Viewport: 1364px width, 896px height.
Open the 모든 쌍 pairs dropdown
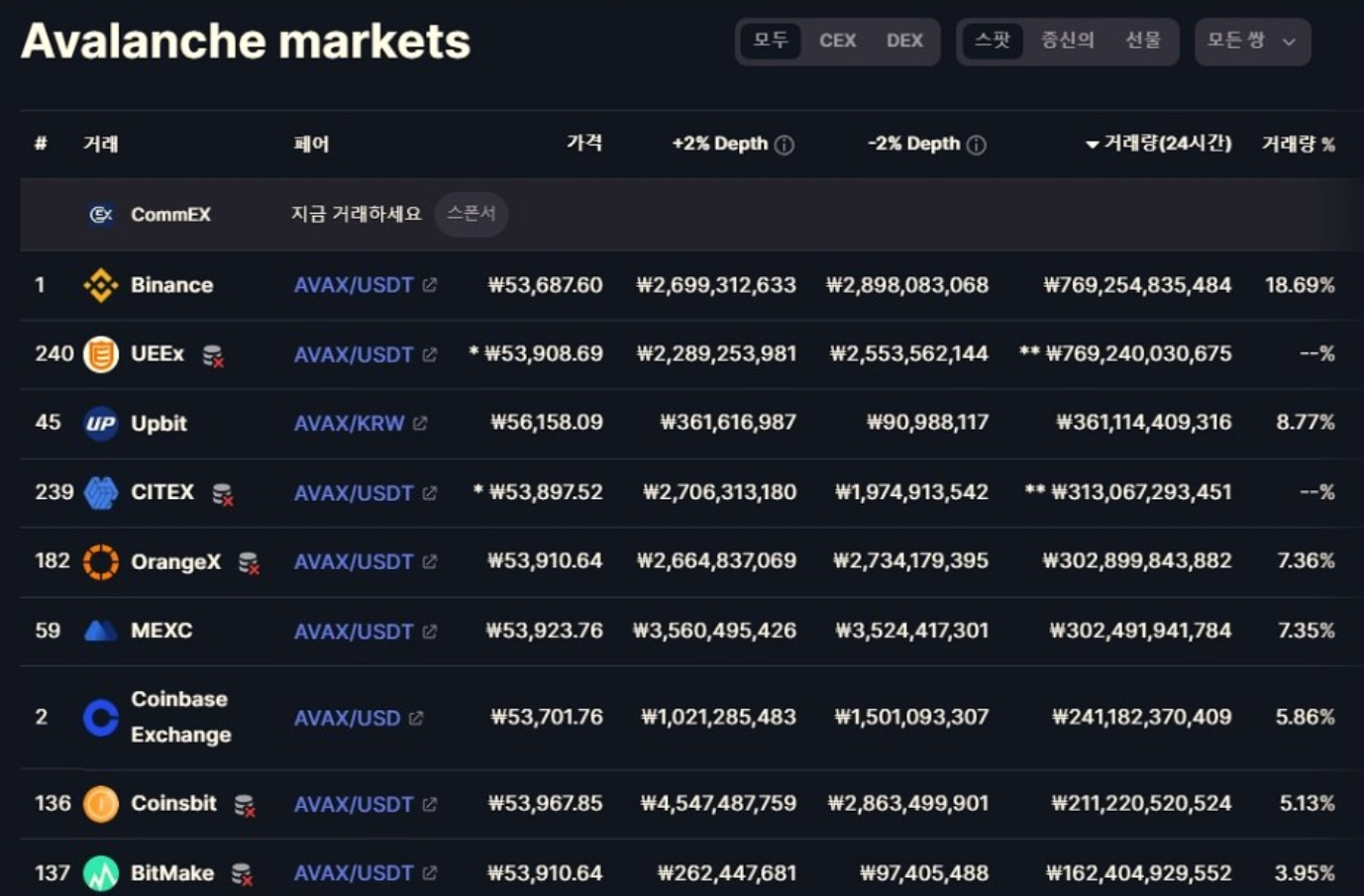point(1252,42)
